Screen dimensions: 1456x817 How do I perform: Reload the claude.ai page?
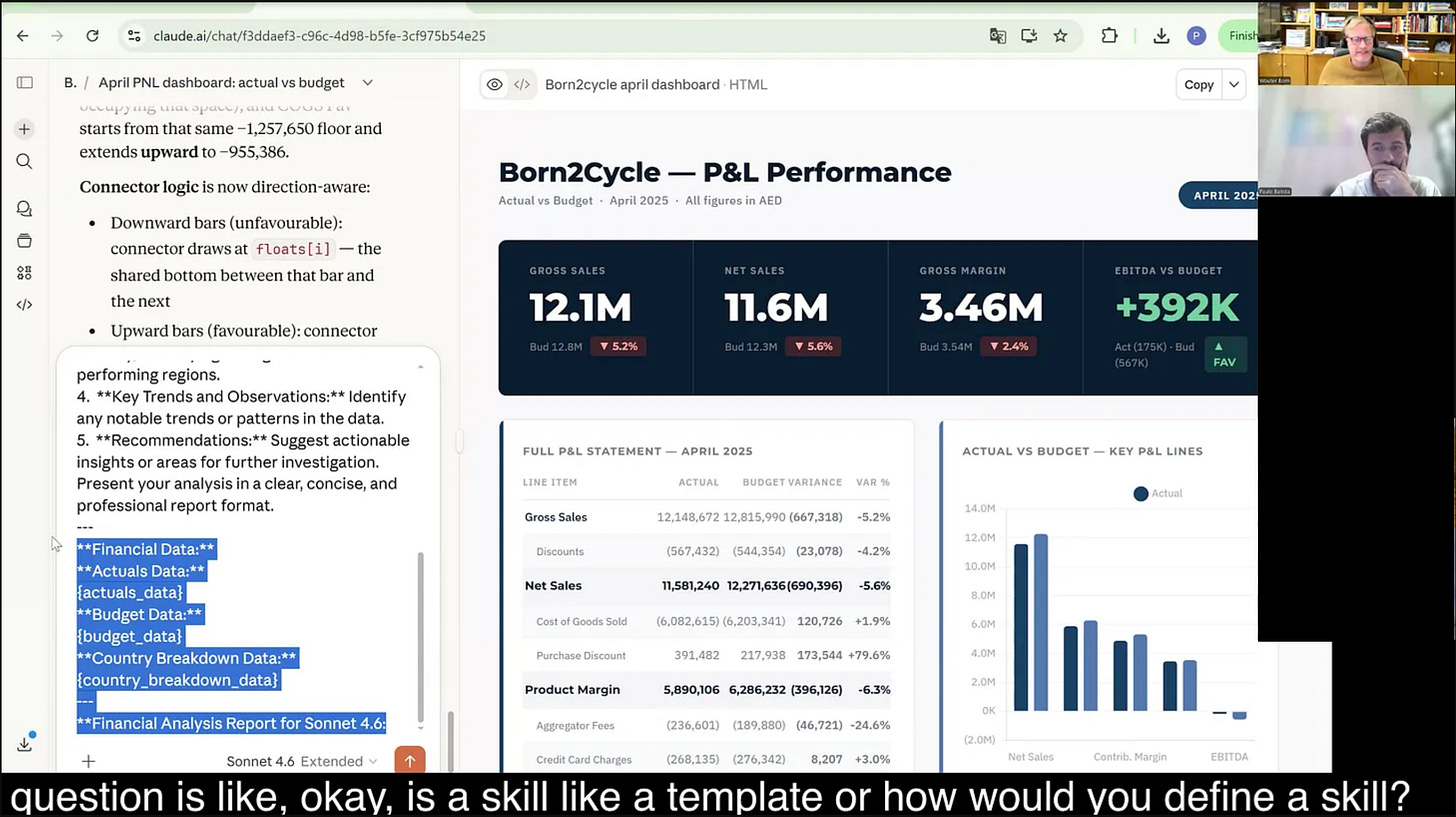(x=92, y=35)
